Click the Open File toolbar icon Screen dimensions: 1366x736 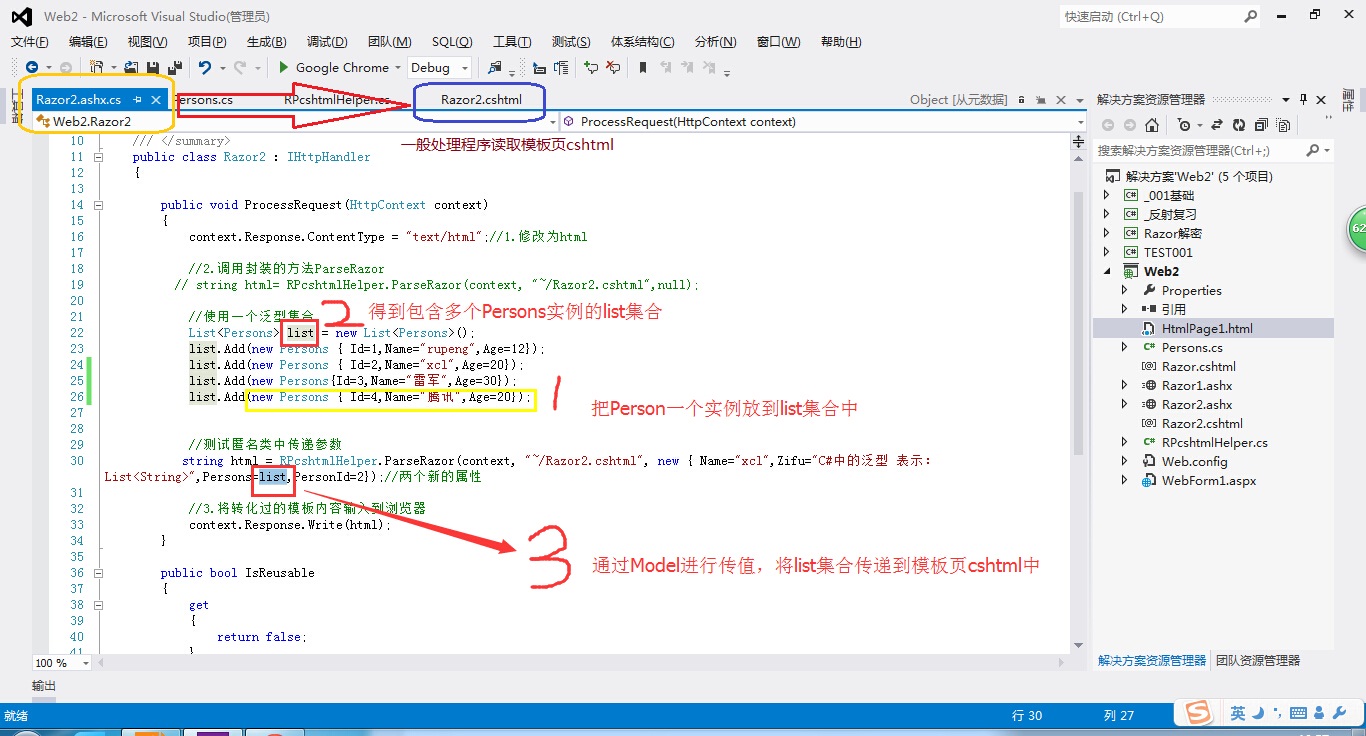click(131, 67)
